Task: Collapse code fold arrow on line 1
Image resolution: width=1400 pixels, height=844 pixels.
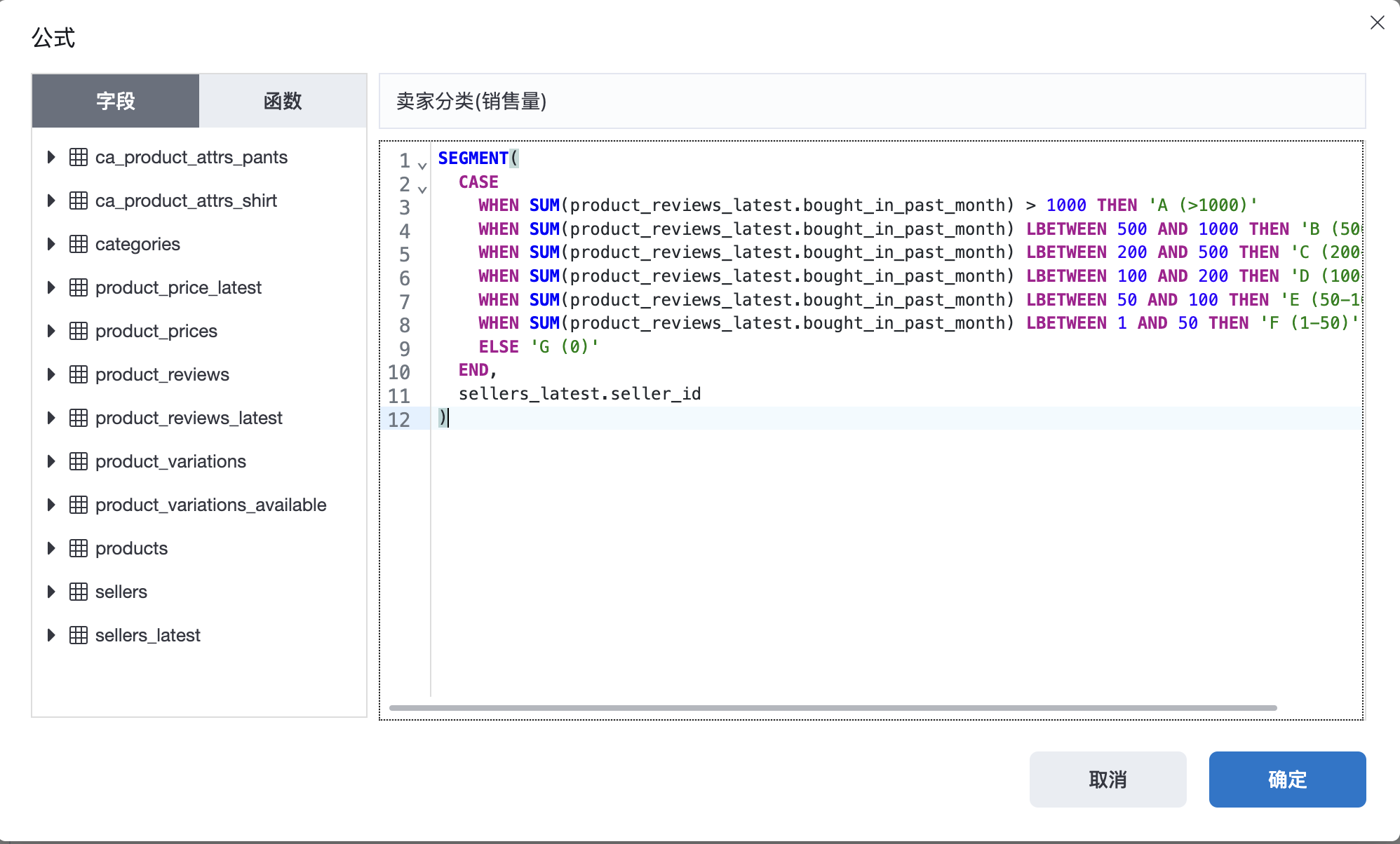Action: pos(422,166)
